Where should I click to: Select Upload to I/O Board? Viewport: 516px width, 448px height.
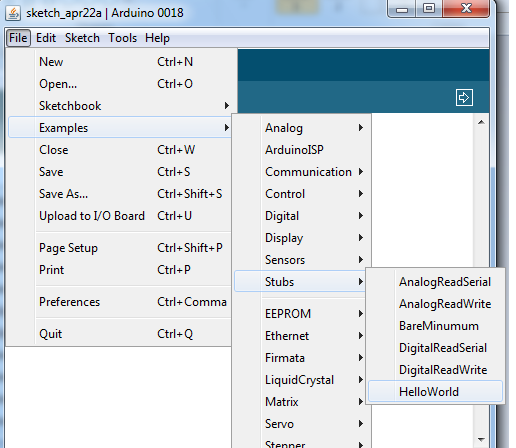[120, 216]
